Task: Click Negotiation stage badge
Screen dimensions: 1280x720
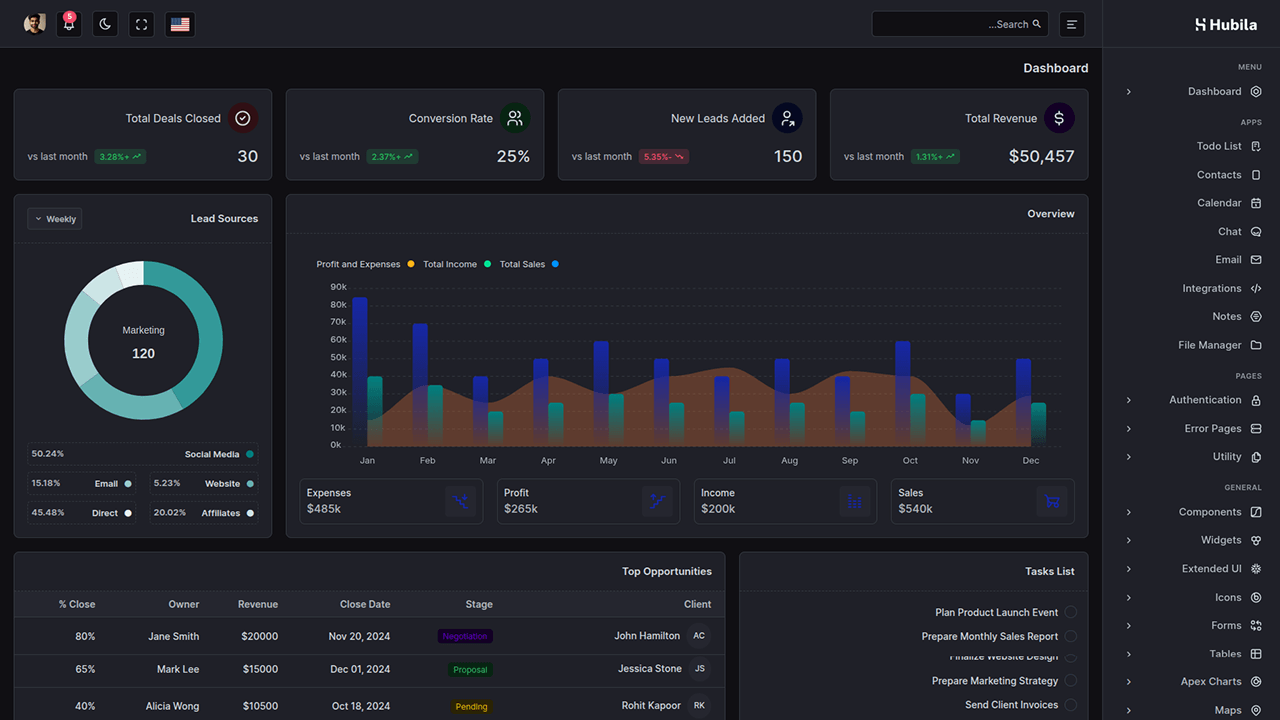Action: (x=465, y=636)
